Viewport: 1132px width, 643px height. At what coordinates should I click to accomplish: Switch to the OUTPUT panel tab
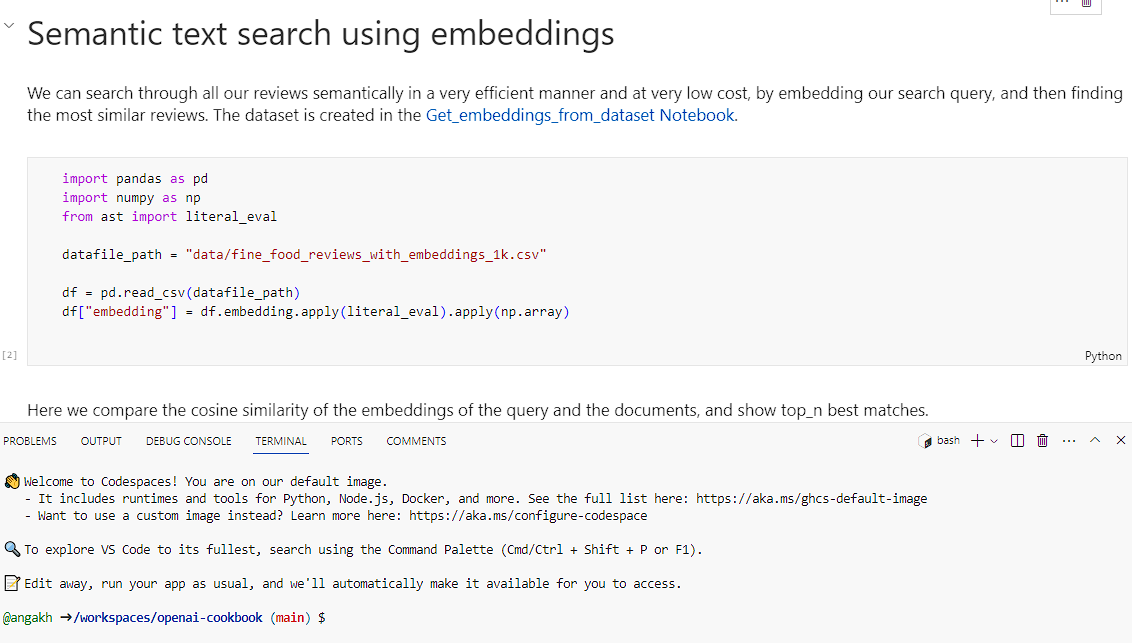click(x=101, y=441)
